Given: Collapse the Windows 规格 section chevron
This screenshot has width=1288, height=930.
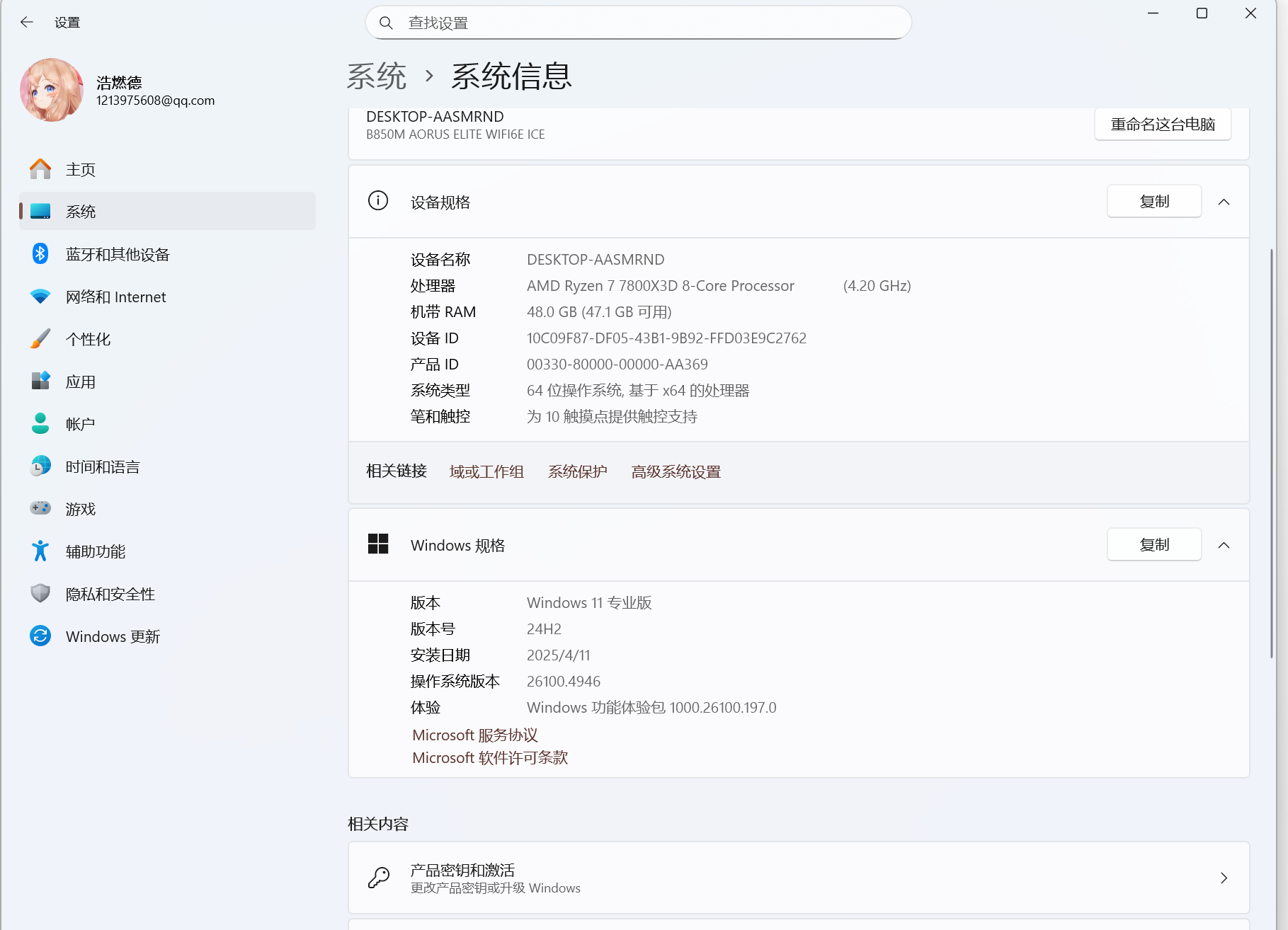Looking at the screenshot, I should [1224, 545].
